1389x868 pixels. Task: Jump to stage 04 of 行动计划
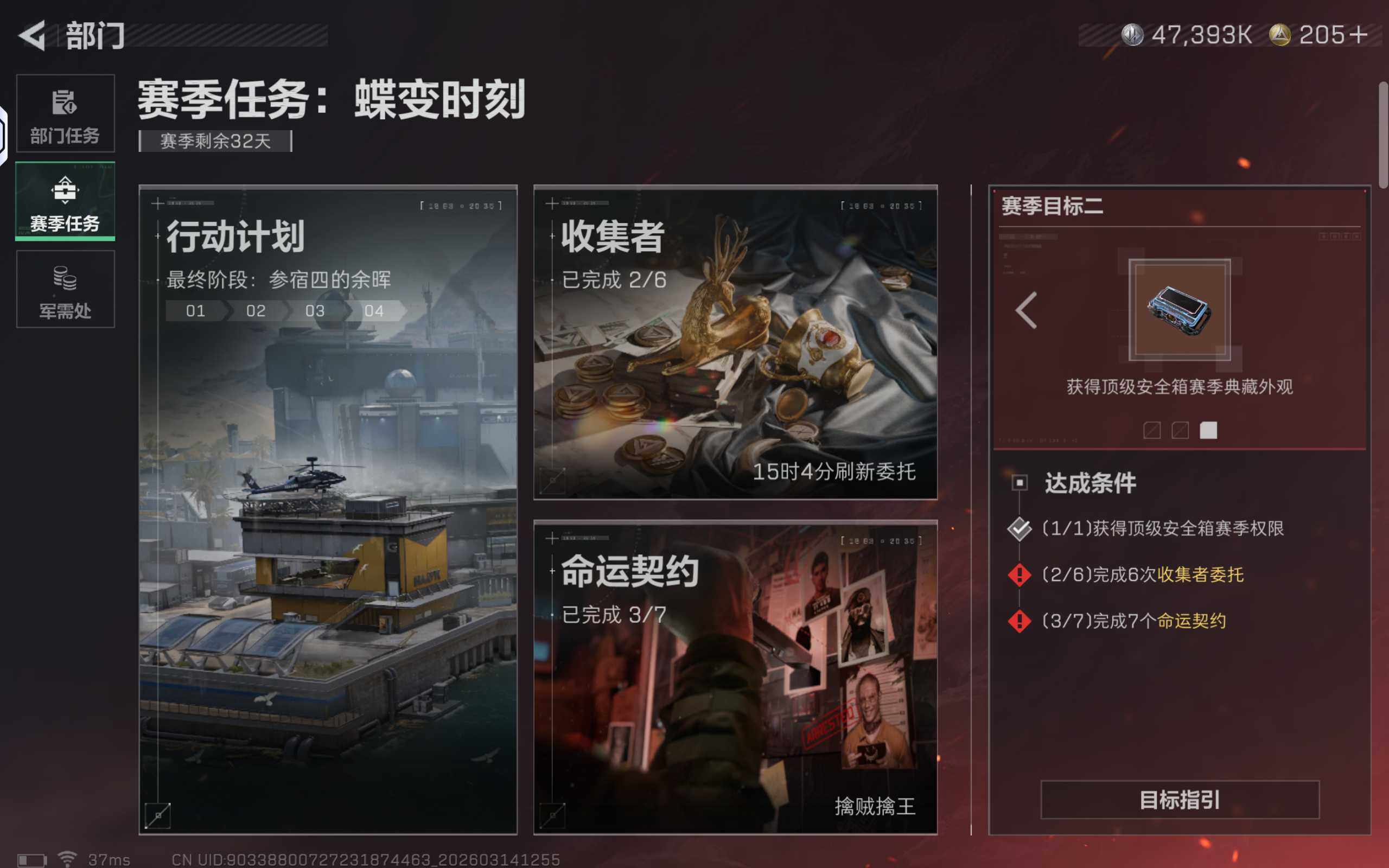coord(374,310)
